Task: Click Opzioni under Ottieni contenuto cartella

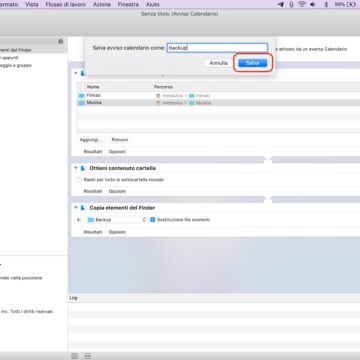Action: pyautogui.click(x=117, y=191)
